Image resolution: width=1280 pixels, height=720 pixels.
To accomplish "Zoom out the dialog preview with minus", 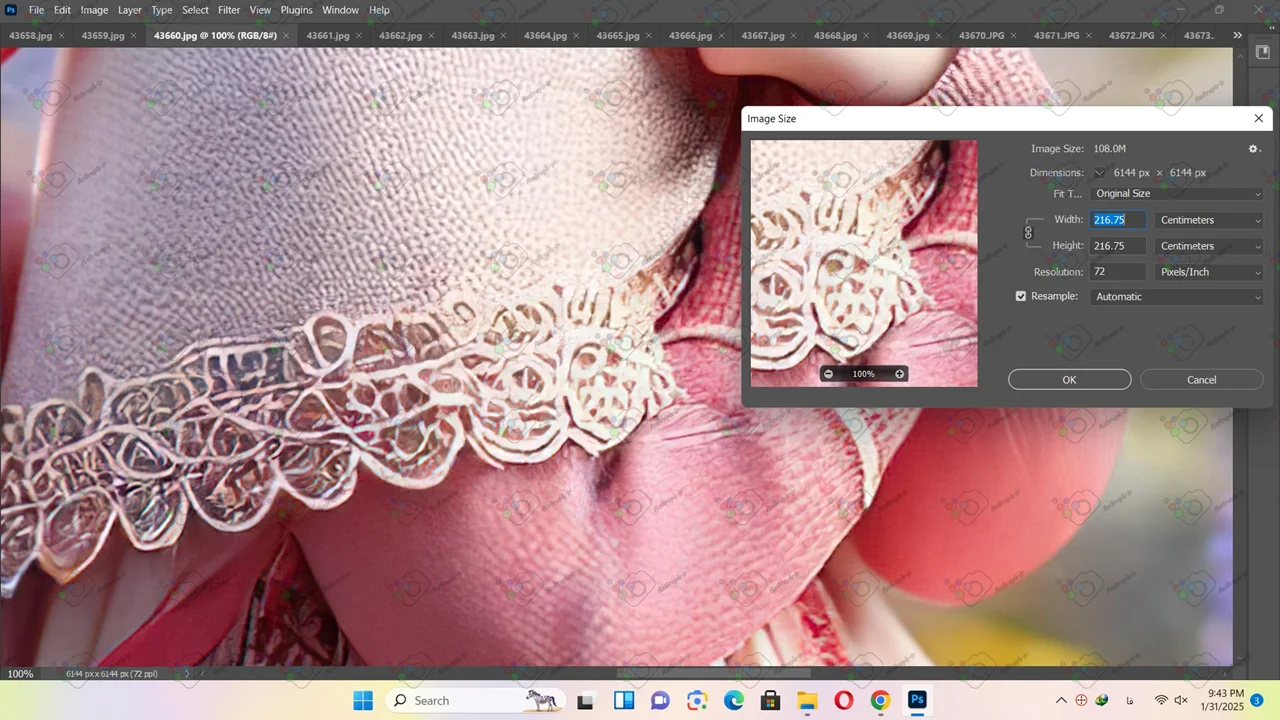I will pyautogui.click(x=828, y=374).
